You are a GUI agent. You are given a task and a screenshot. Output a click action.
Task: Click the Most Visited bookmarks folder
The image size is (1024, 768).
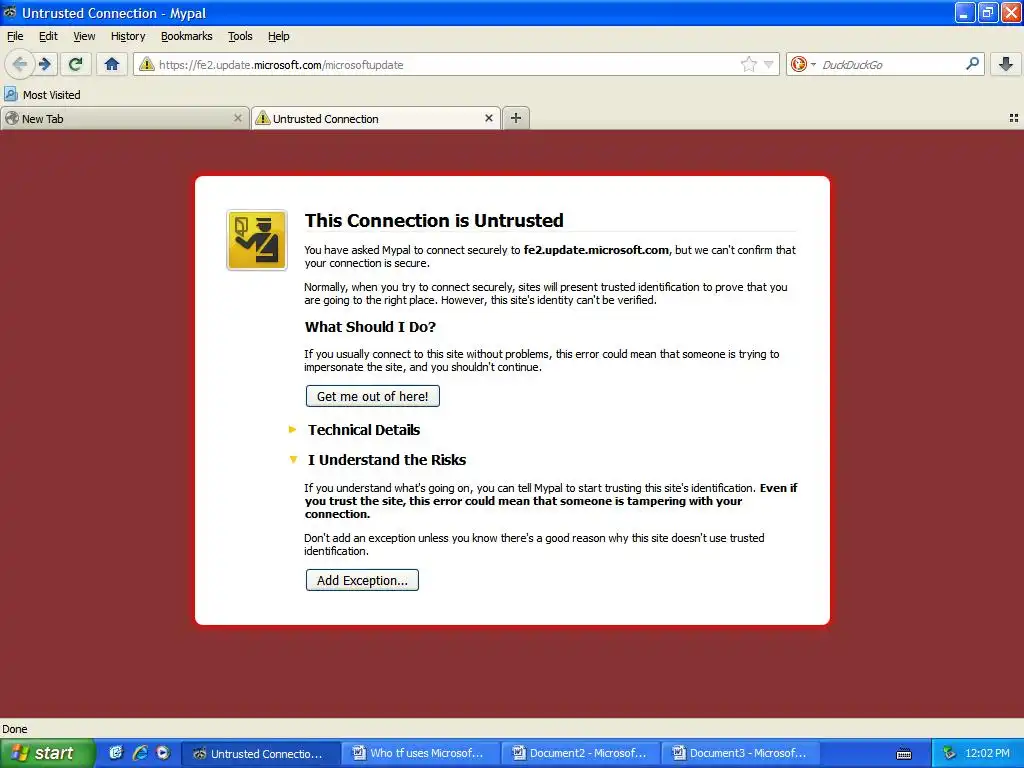coord(42,95)
